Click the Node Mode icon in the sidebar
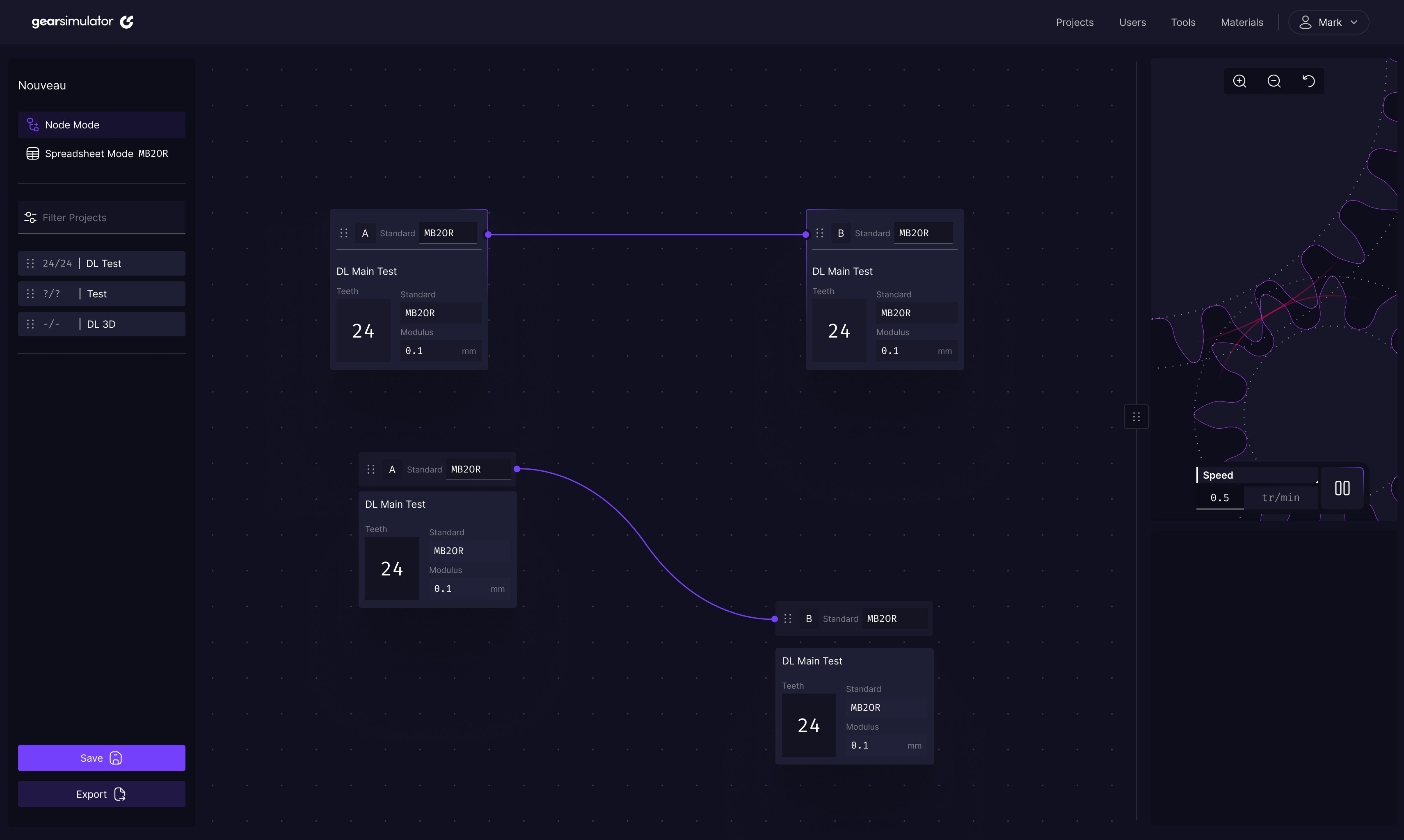 point(32,125)
